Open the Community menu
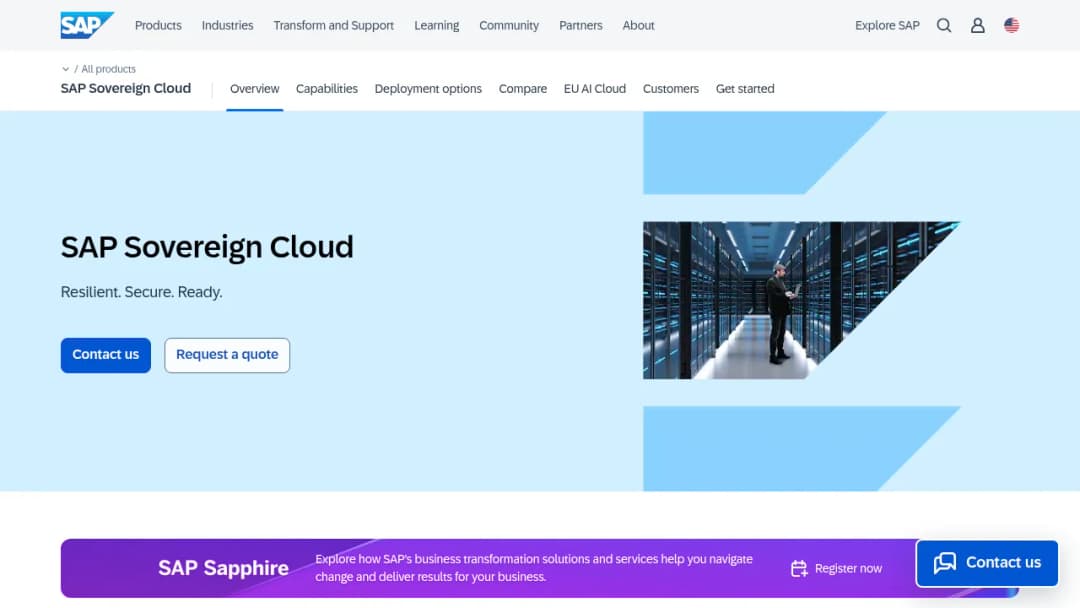Screen dimensions: 1080x608 pyautogui.click(x=509, y=25)
